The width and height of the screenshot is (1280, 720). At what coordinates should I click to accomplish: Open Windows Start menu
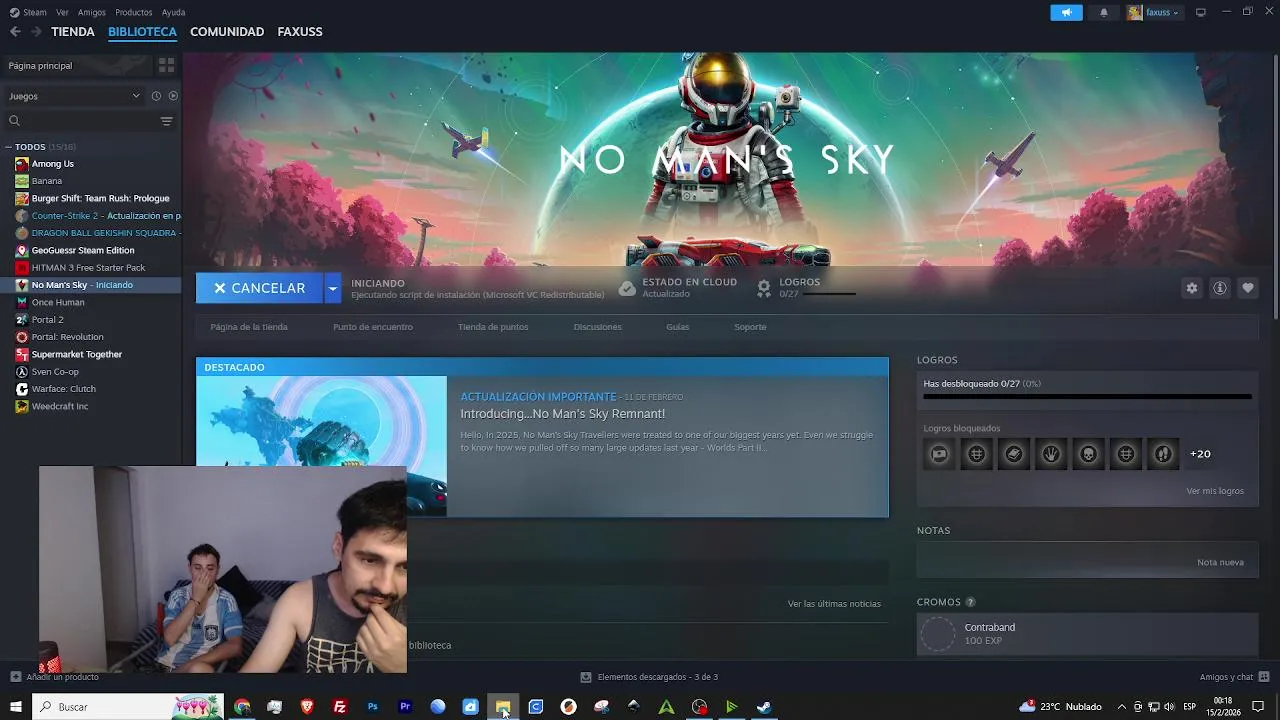tap(16, 707)
